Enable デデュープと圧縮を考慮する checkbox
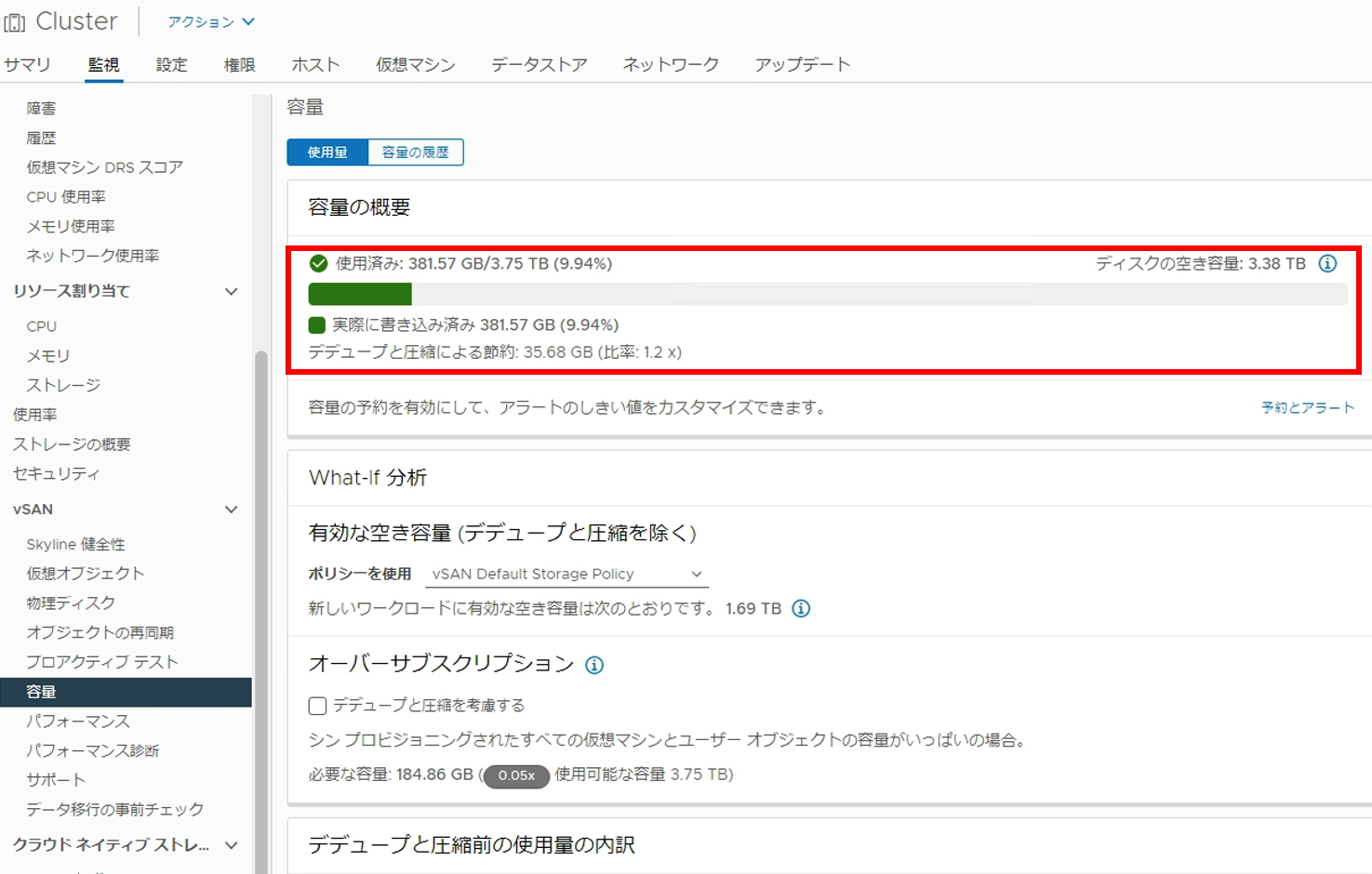Viewport: 1372px width, 874px height. tap(317, 706)
